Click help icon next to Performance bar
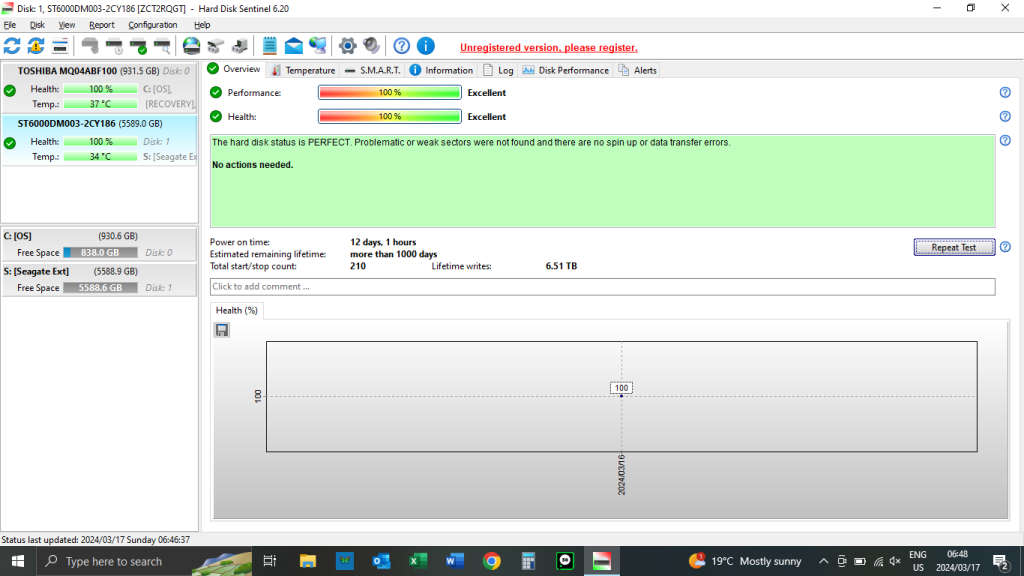Screen dimensions: 1024x576 (1004, 92)
